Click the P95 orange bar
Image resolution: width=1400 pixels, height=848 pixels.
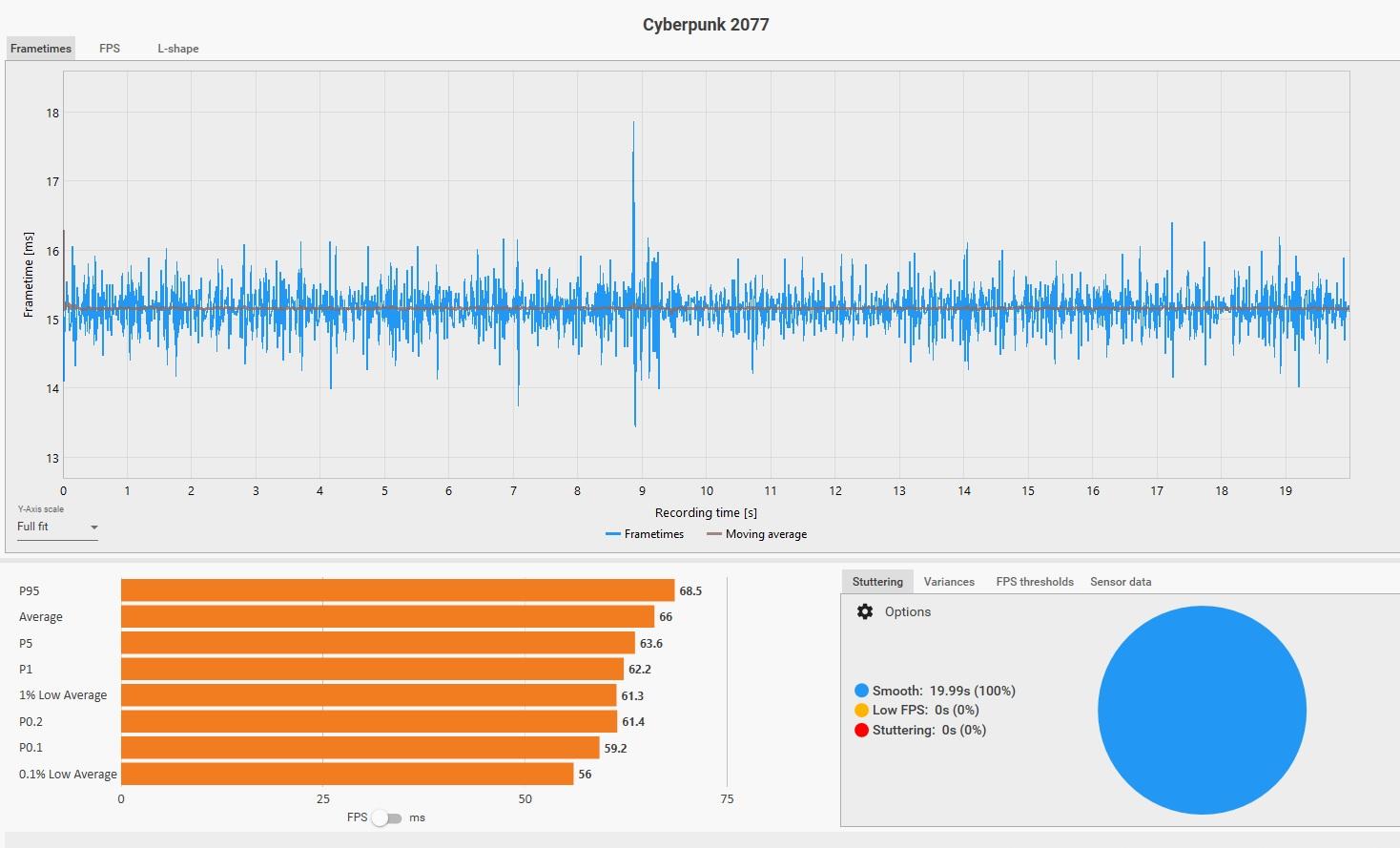click(398, 590)
